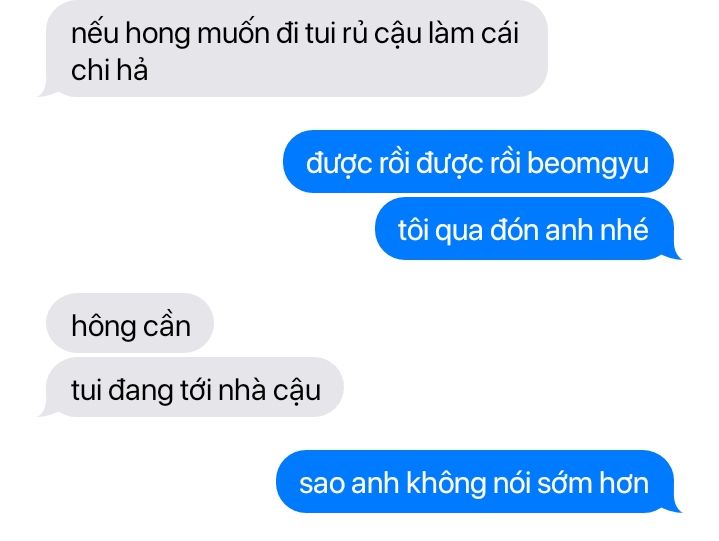Click the words "sao anh" in the last message
The width and height of the screenshot is (719, 541).
(x=349, y=483)
